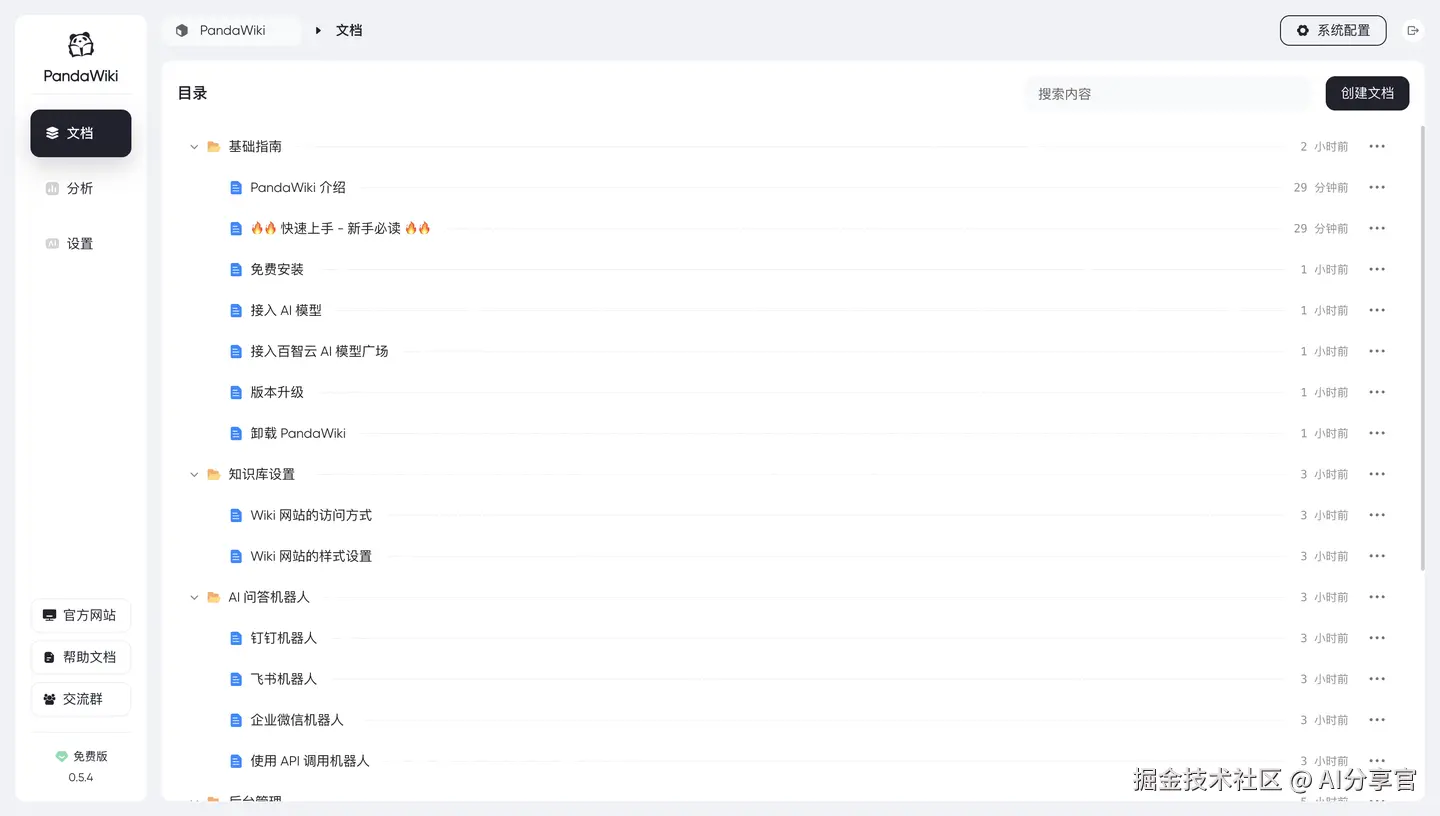The height and width of the screenshot is (816, 1440).
Task: Open document 接入百智云 AI 模型广场
Action: coord(319,352)
